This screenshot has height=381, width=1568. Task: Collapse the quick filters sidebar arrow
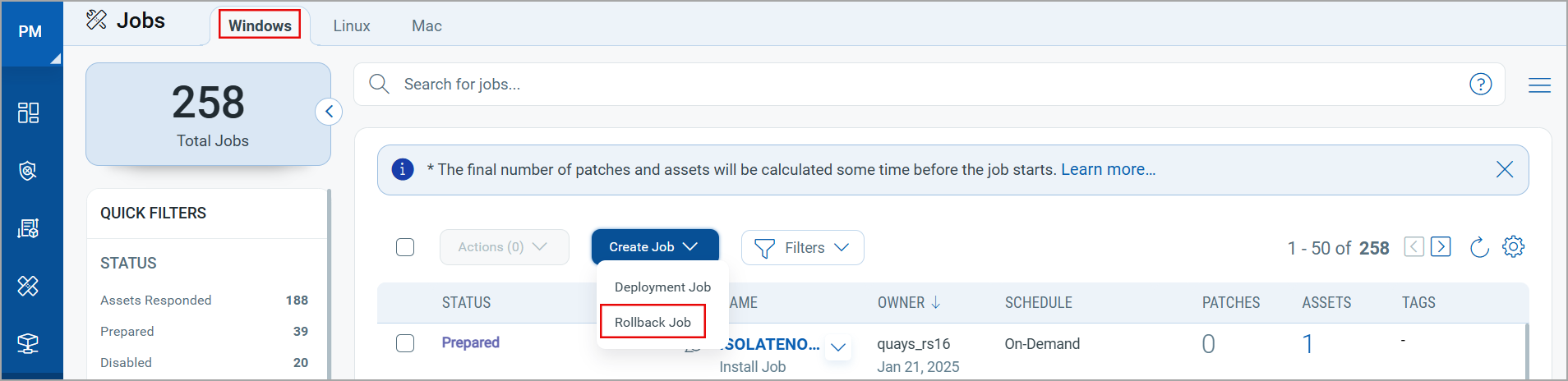pyautogui.click(x=329, y=112)
